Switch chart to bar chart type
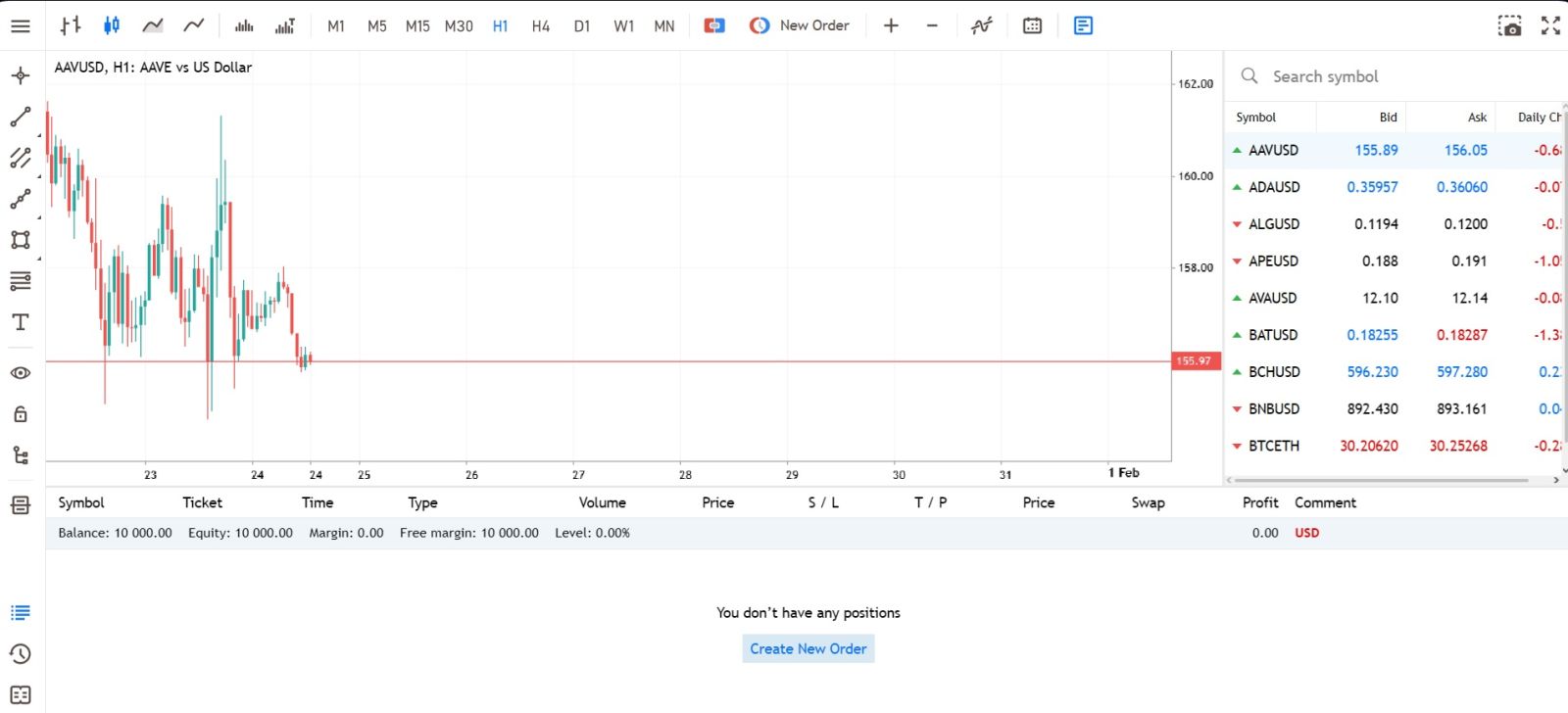 (x=71, y=26)
